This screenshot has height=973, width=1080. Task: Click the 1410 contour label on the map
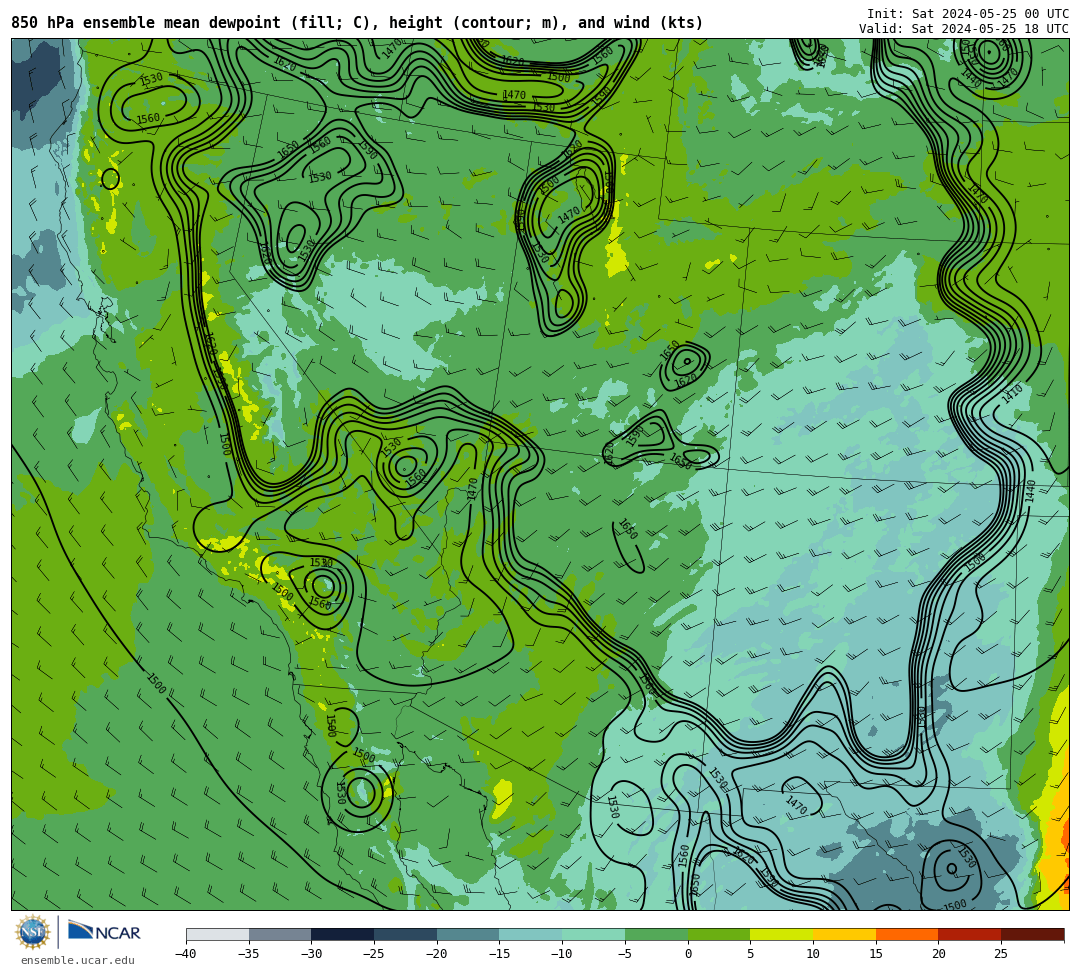pyautogui.click(x=1012, y=395)
